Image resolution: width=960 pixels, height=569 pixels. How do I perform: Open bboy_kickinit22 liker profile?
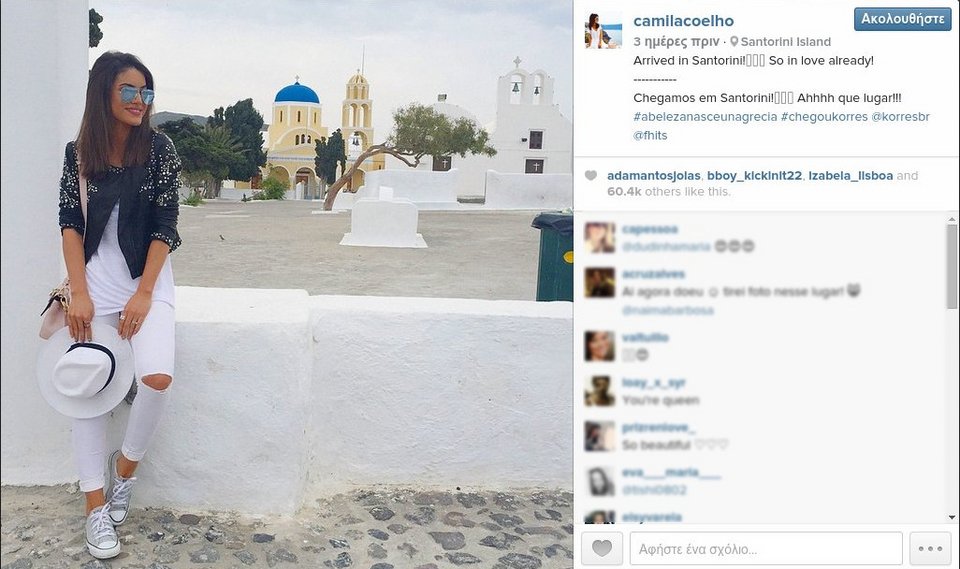coord(754,176)
